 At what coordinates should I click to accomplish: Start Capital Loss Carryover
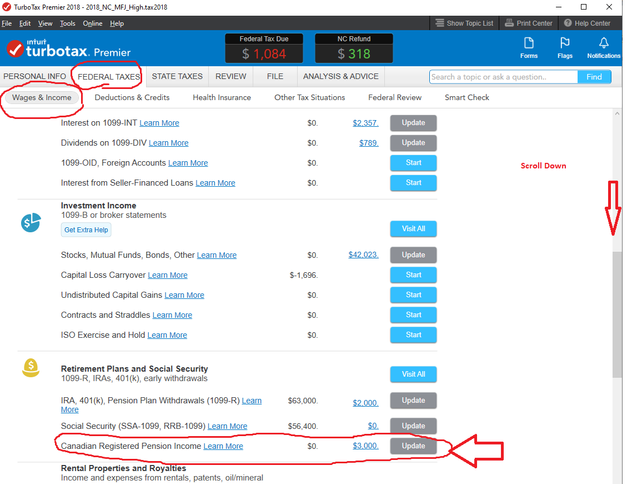[x=413, y=275]
